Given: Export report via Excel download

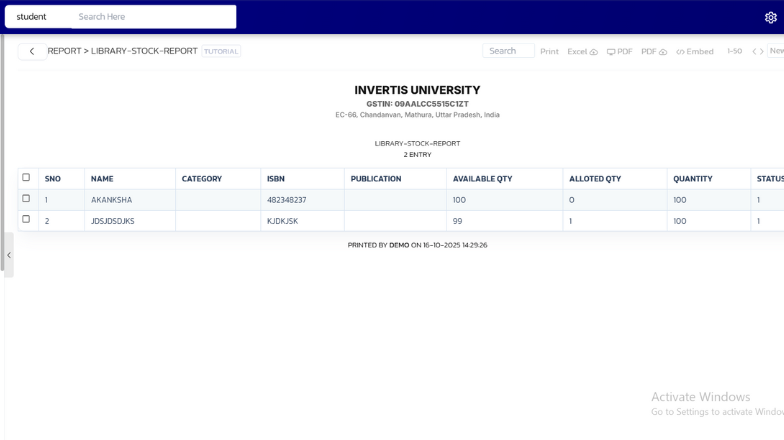Looking at the screenshot, I should tap(582, 51).
